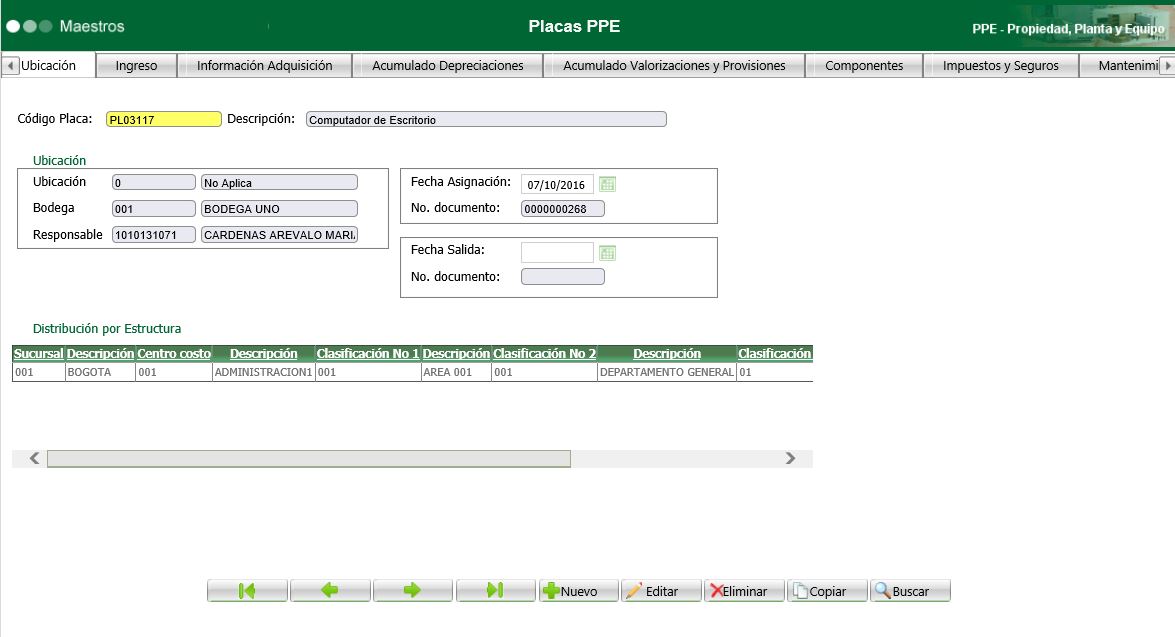Click the Bodega code field 001
The height and width of the screenshot is (637, 1175).
coord(154,208)
